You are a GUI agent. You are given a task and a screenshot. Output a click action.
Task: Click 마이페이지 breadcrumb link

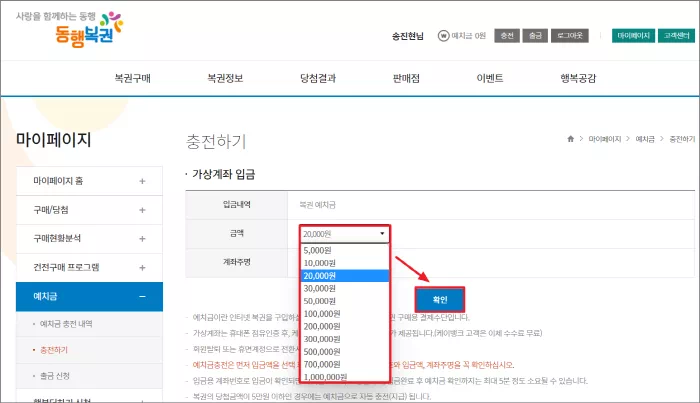(x=604, y=139)
